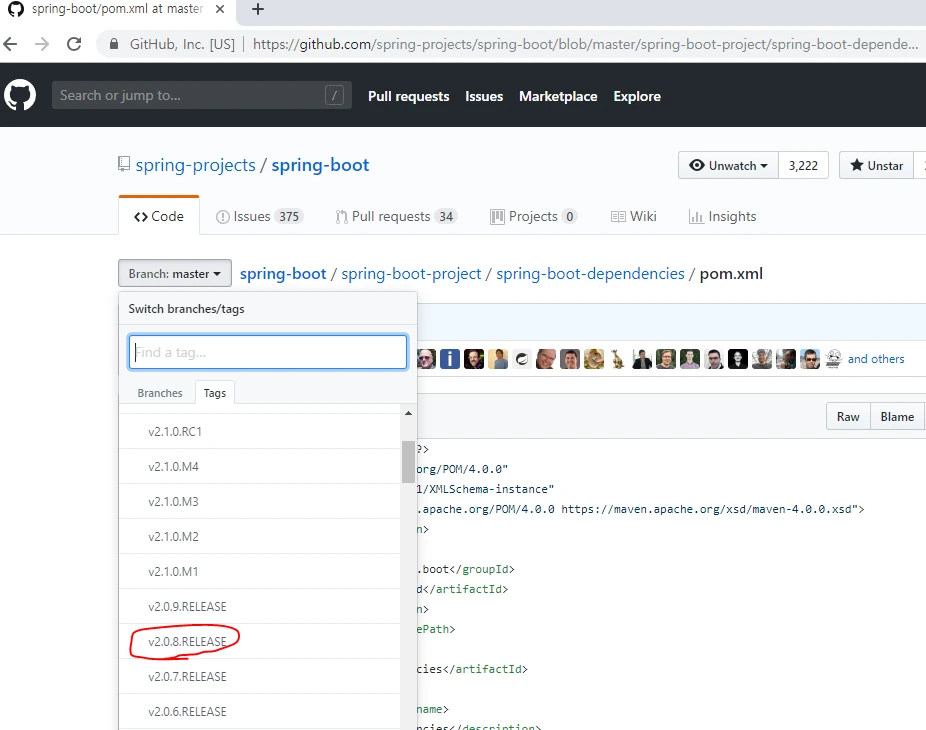The image size is (926, 730).
Task: Click into the 'Find a tag...' filter field
Action: click(268, 352)
